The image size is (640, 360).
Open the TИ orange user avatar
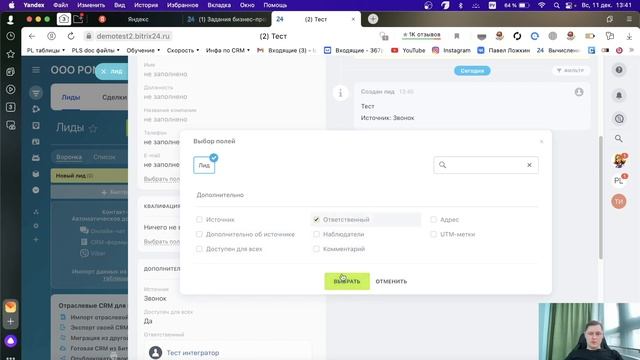[619, 201]
